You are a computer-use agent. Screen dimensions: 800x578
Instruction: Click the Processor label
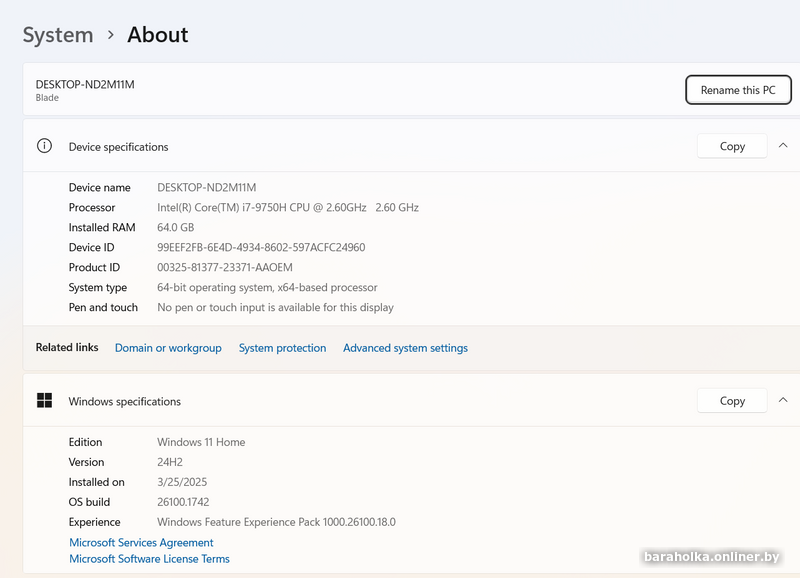tap(92, 208)
